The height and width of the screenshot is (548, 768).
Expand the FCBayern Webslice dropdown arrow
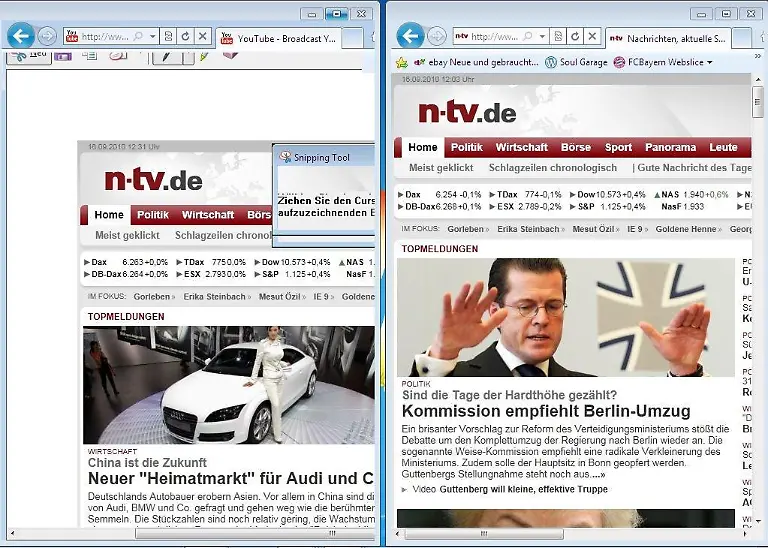[710, 62]
